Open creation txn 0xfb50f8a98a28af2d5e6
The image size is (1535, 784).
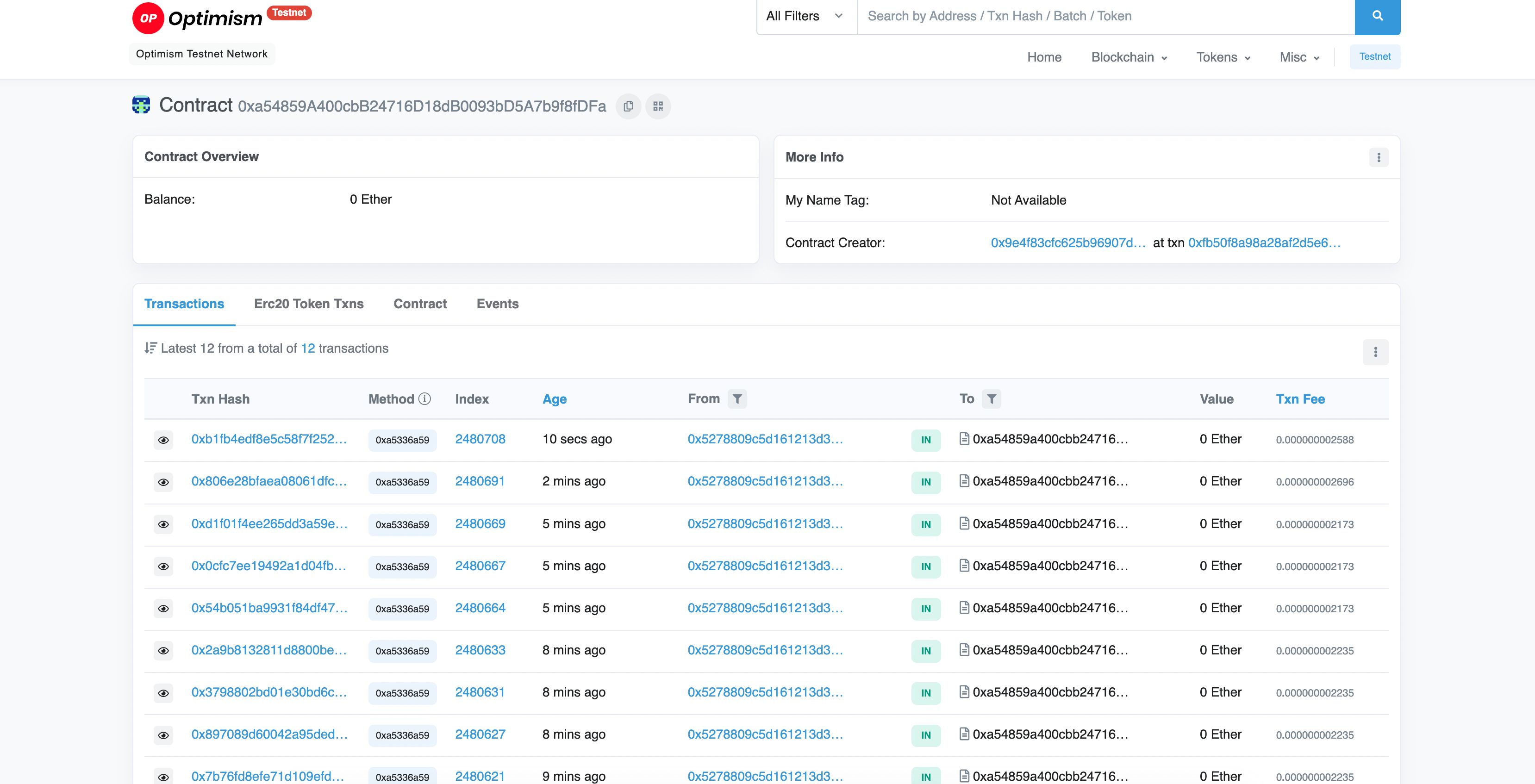(x=1264, y=243)
